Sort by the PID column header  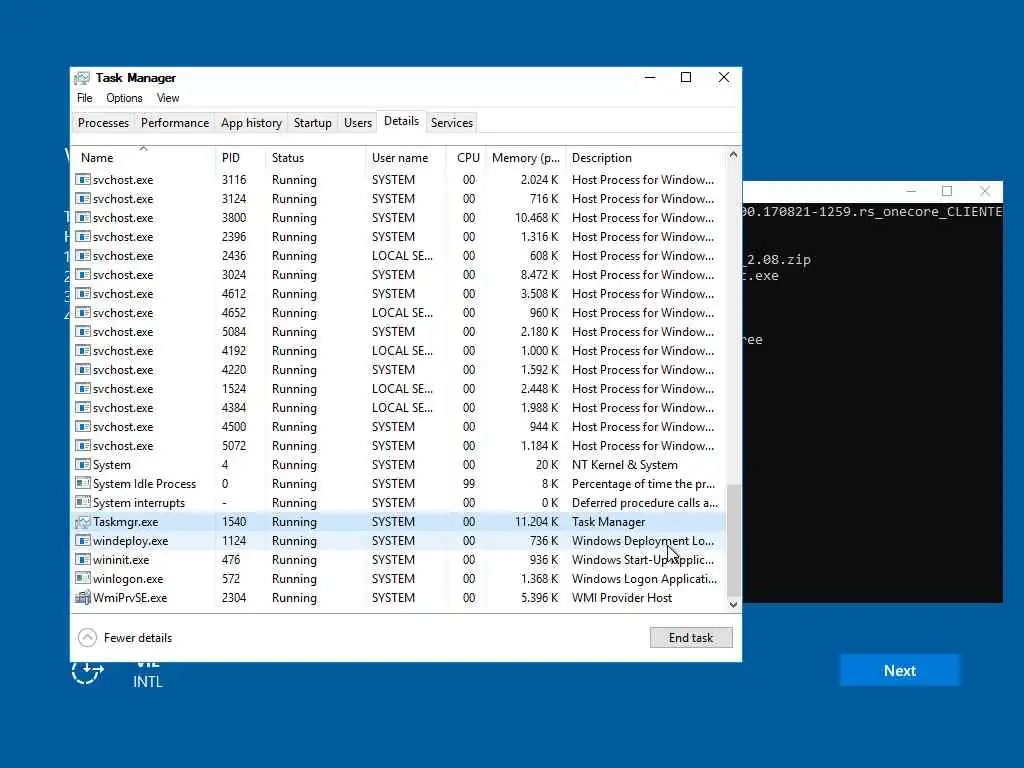(x=240, y=157)
